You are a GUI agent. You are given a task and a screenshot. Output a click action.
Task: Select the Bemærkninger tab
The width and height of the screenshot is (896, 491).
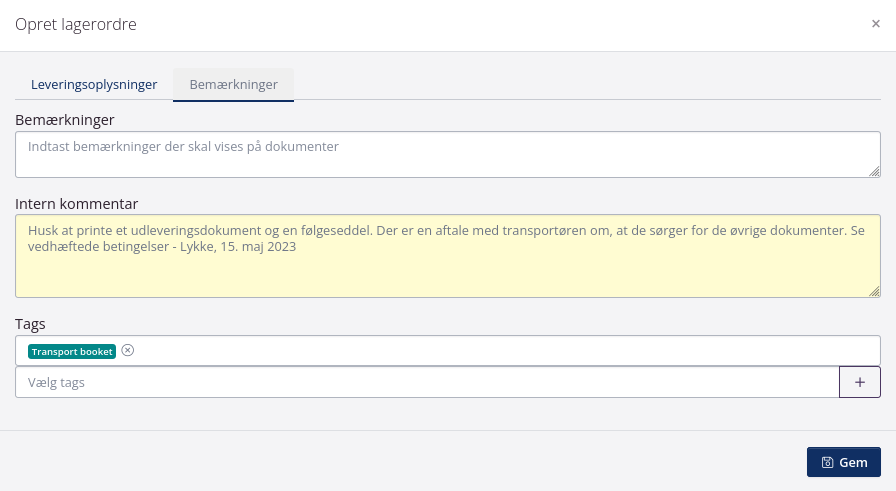pos(233,85)
